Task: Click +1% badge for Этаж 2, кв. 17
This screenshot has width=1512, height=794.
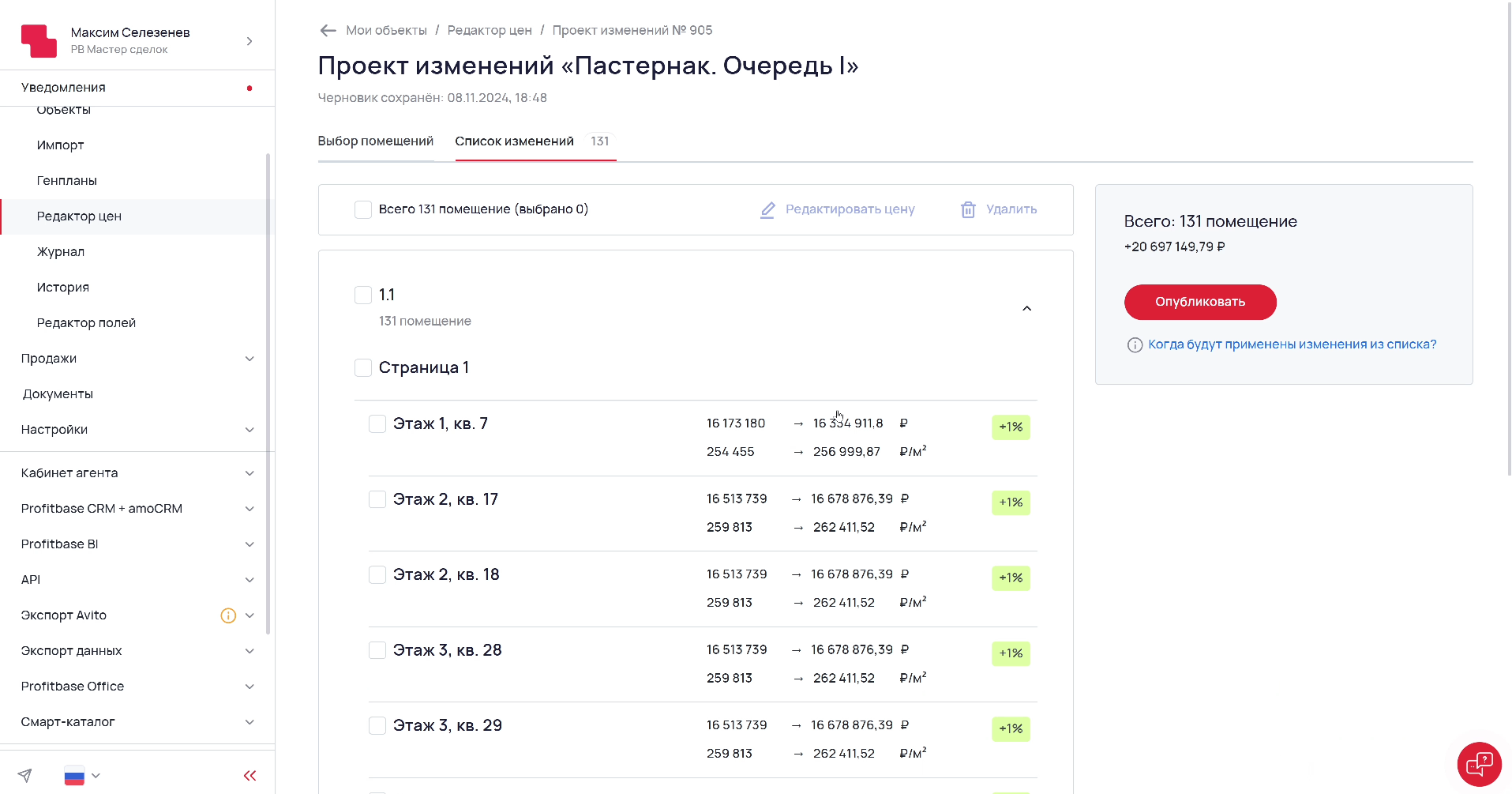Action: [1011, 502]
